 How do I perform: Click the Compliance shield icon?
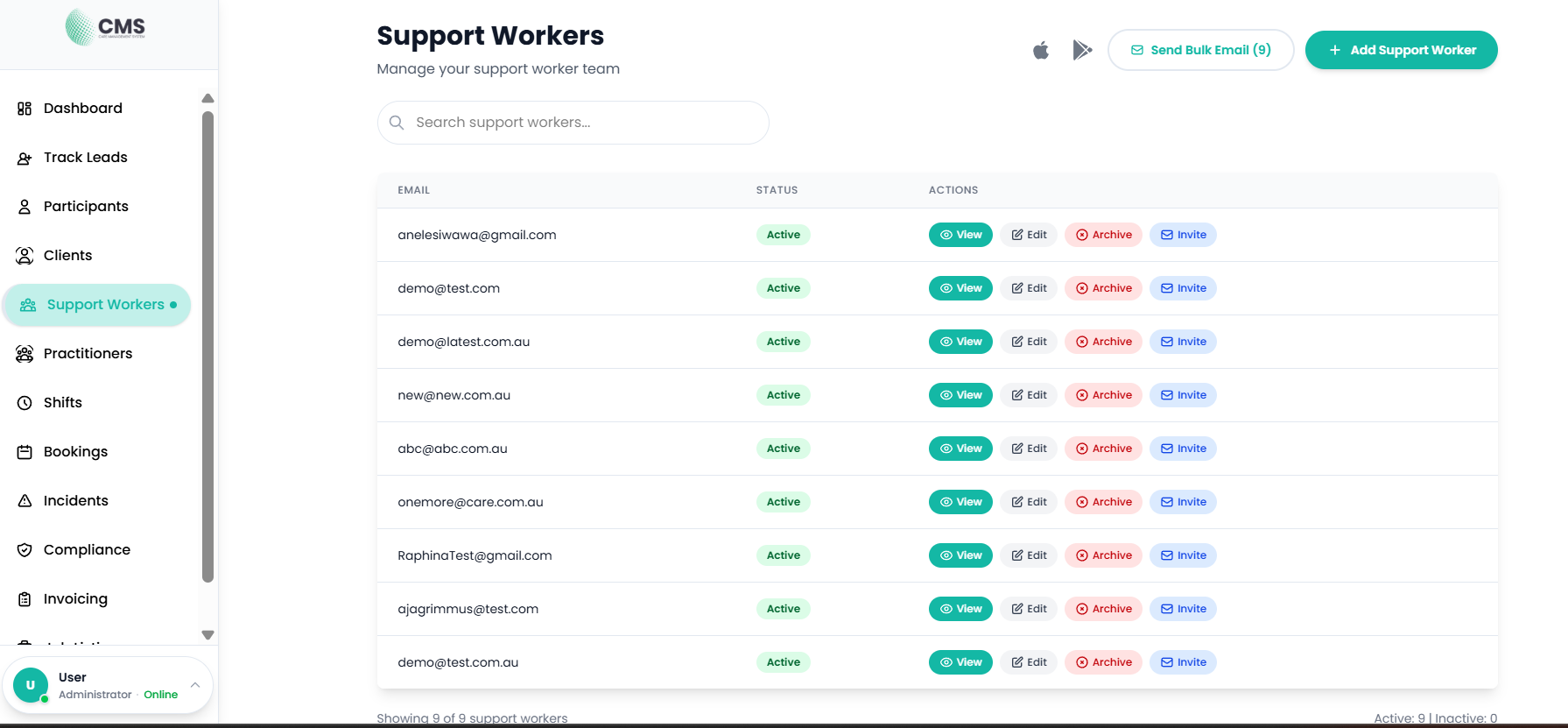tap(25, 550)
